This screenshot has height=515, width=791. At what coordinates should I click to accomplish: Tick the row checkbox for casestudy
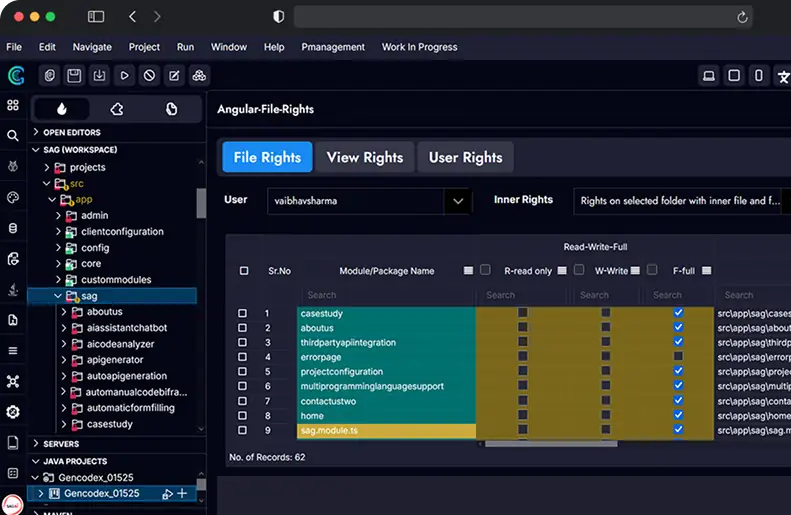tap(243, 313)
